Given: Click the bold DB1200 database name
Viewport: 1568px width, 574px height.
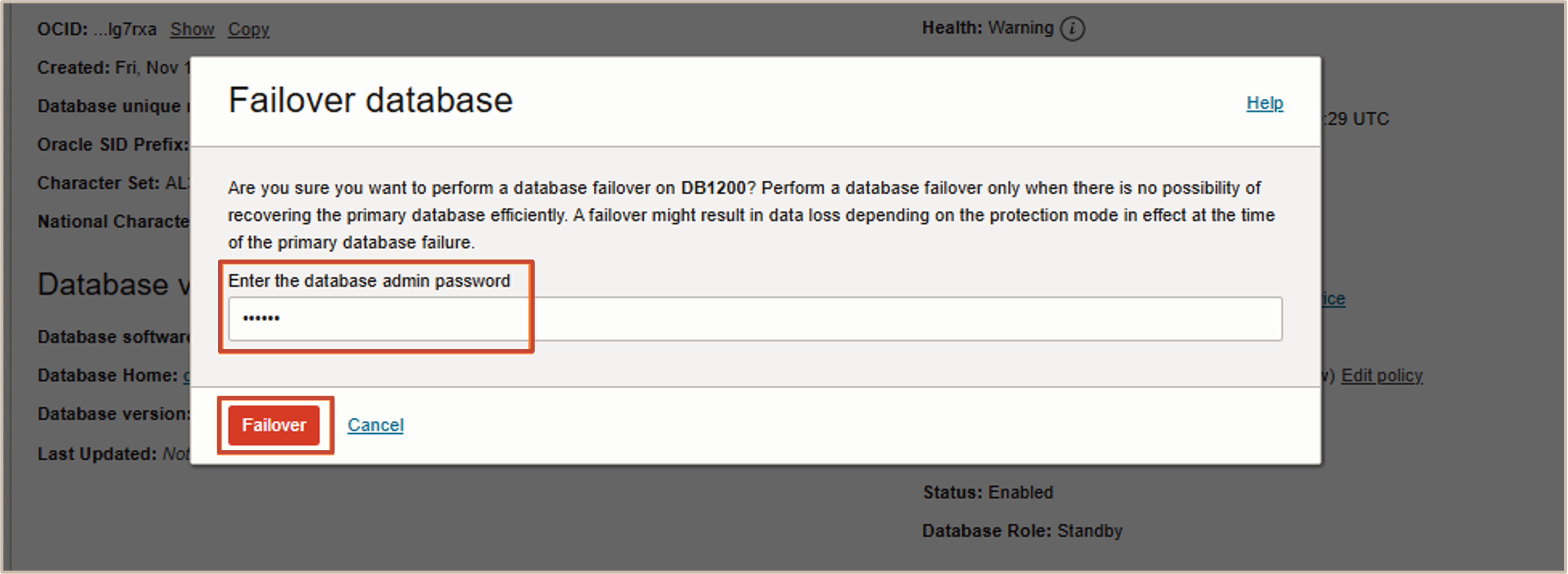Looking at the screenshot, I should point(713,188).
